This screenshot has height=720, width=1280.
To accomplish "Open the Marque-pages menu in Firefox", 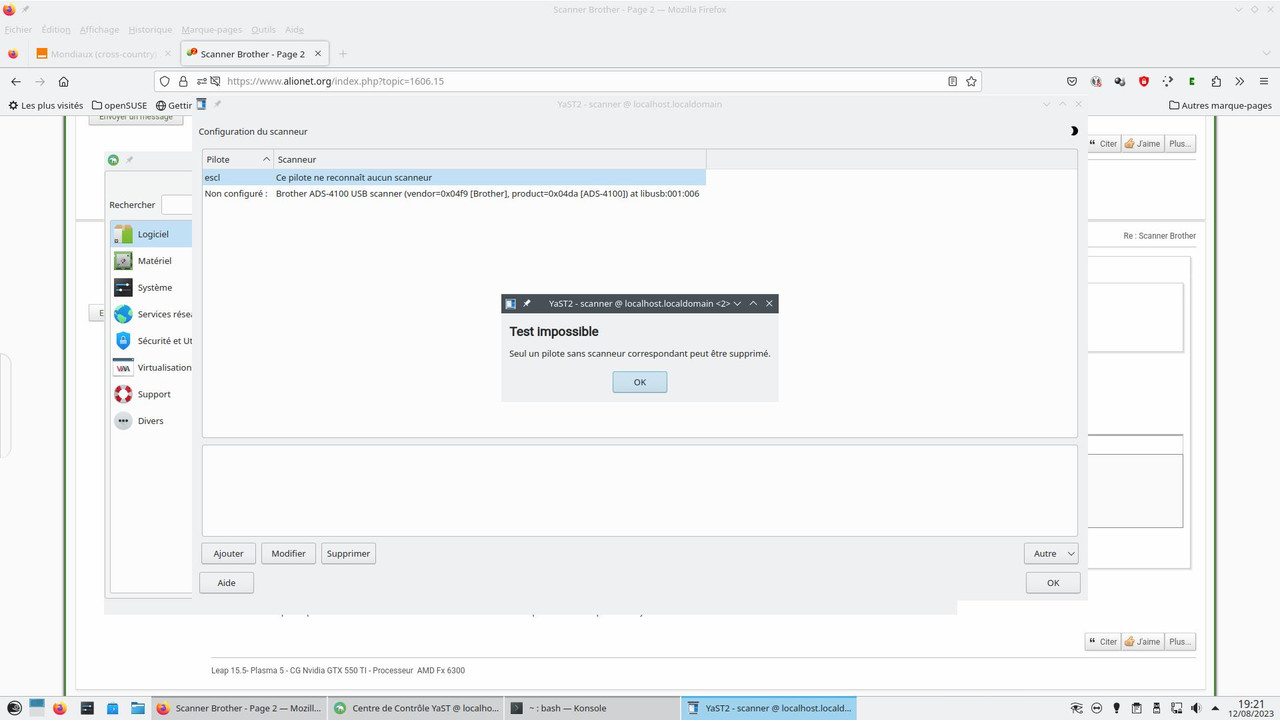I will 212,30.
